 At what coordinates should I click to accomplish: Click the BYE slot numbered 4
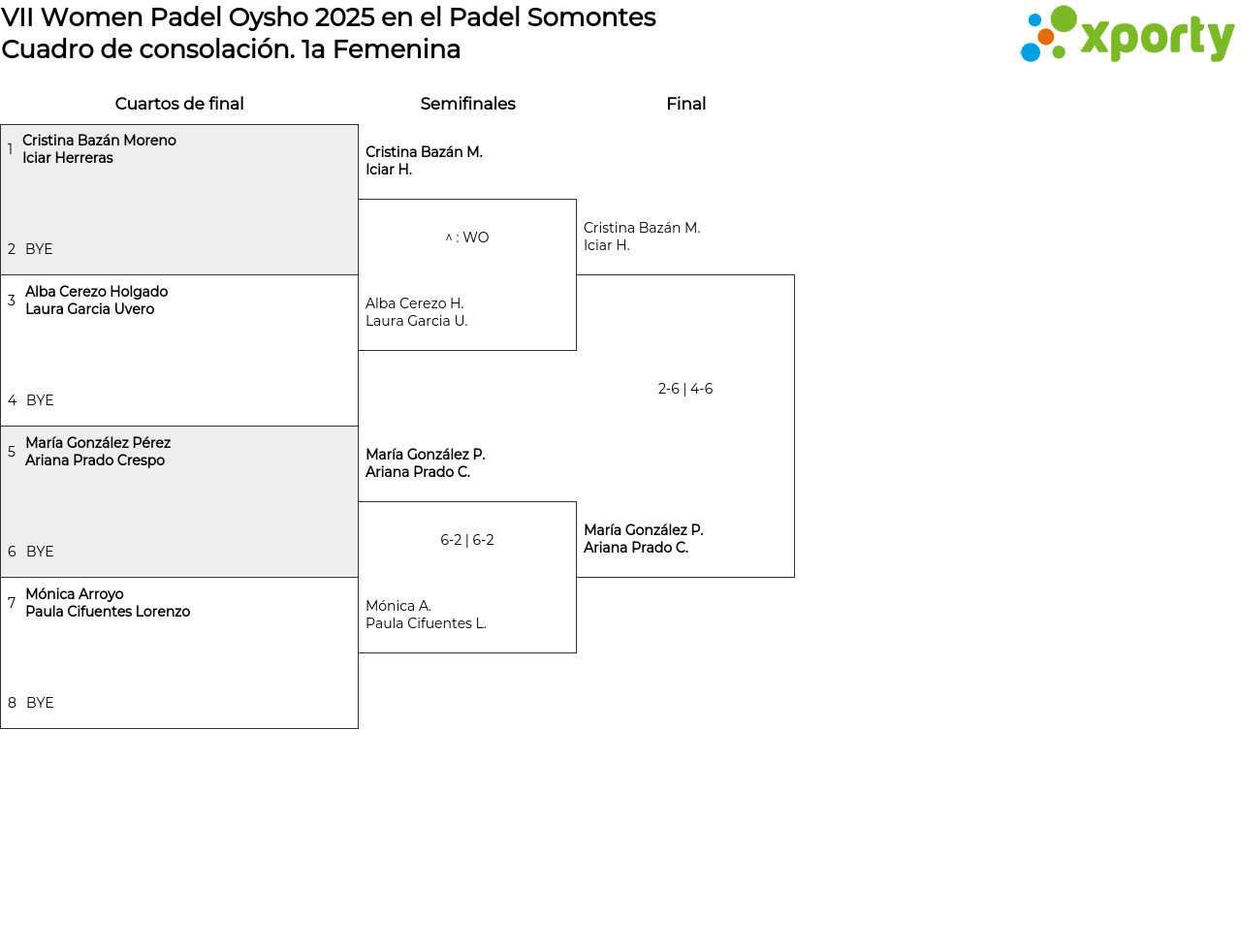40,400
